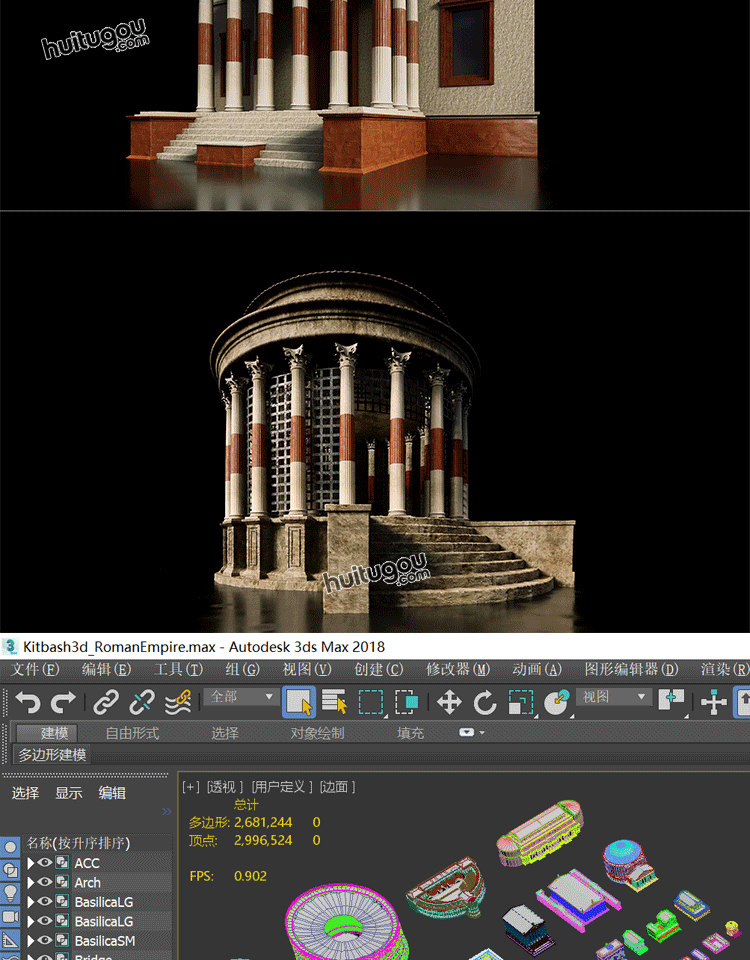Open the 创建(C) menu
This screenshot has height=960, width=750.
pos(378,669)
